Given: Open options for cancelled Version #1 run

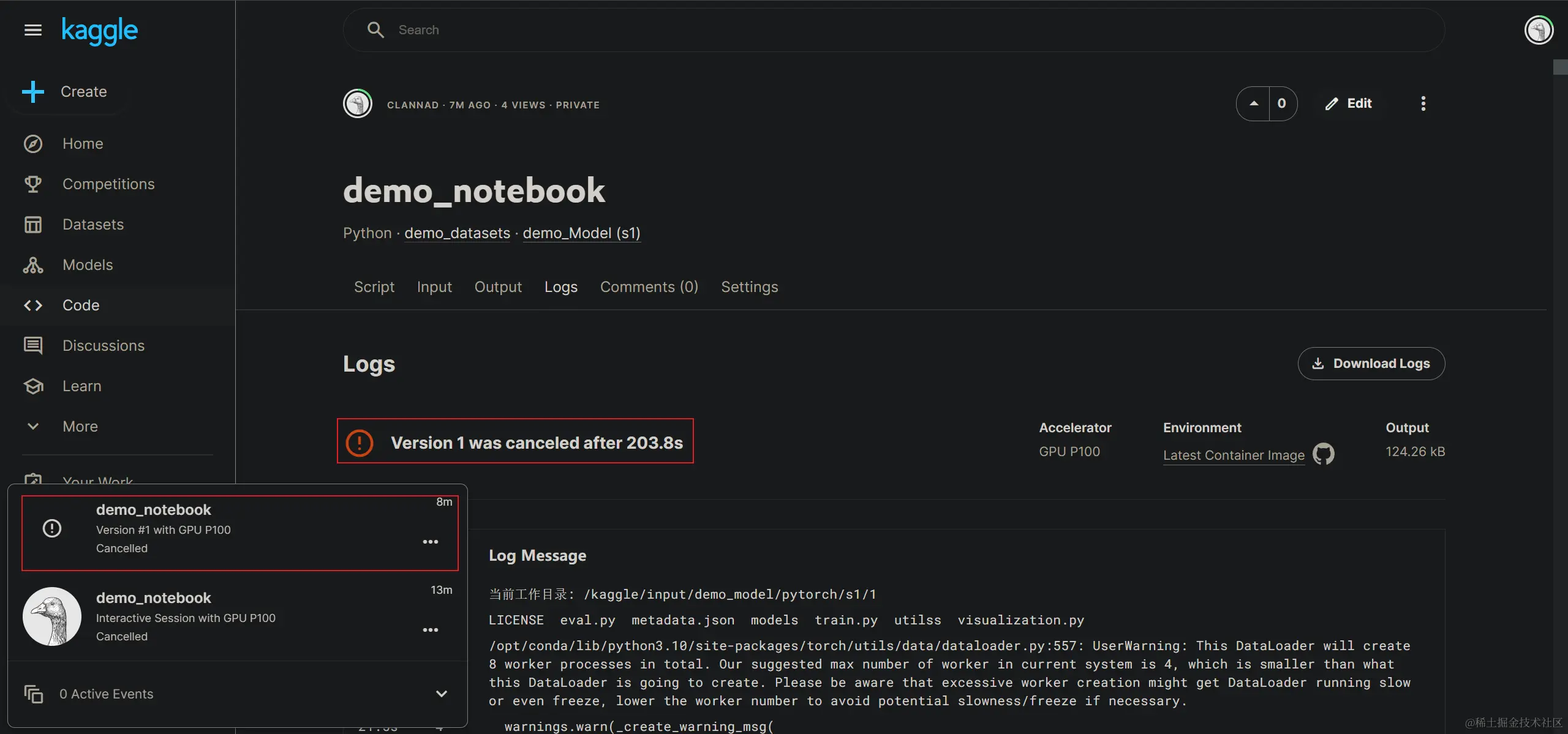Looking at the screenshot, I should click(x=431, y=542).
